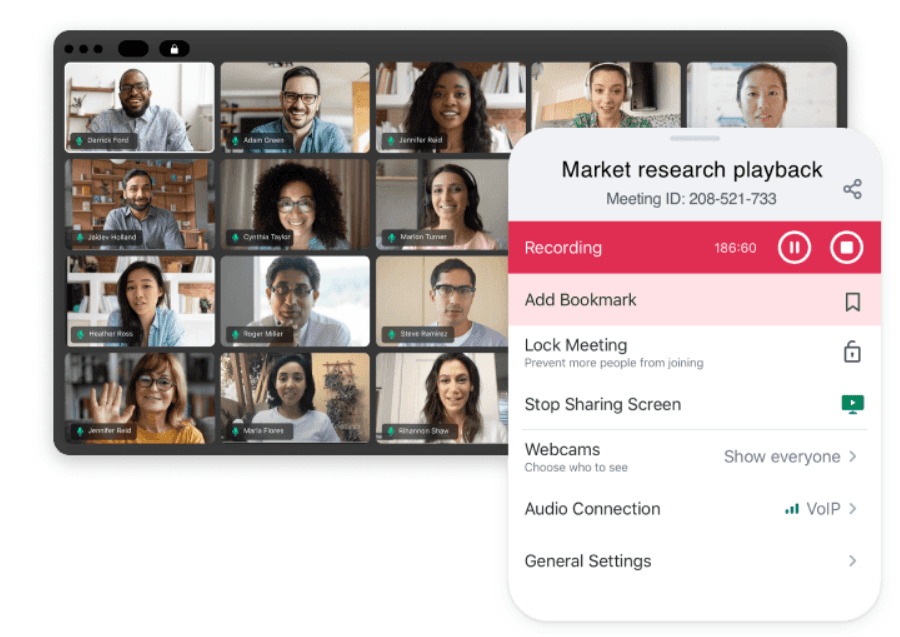
Task: Click Derrick Ford's microphone icon
Action: (79, 141)
